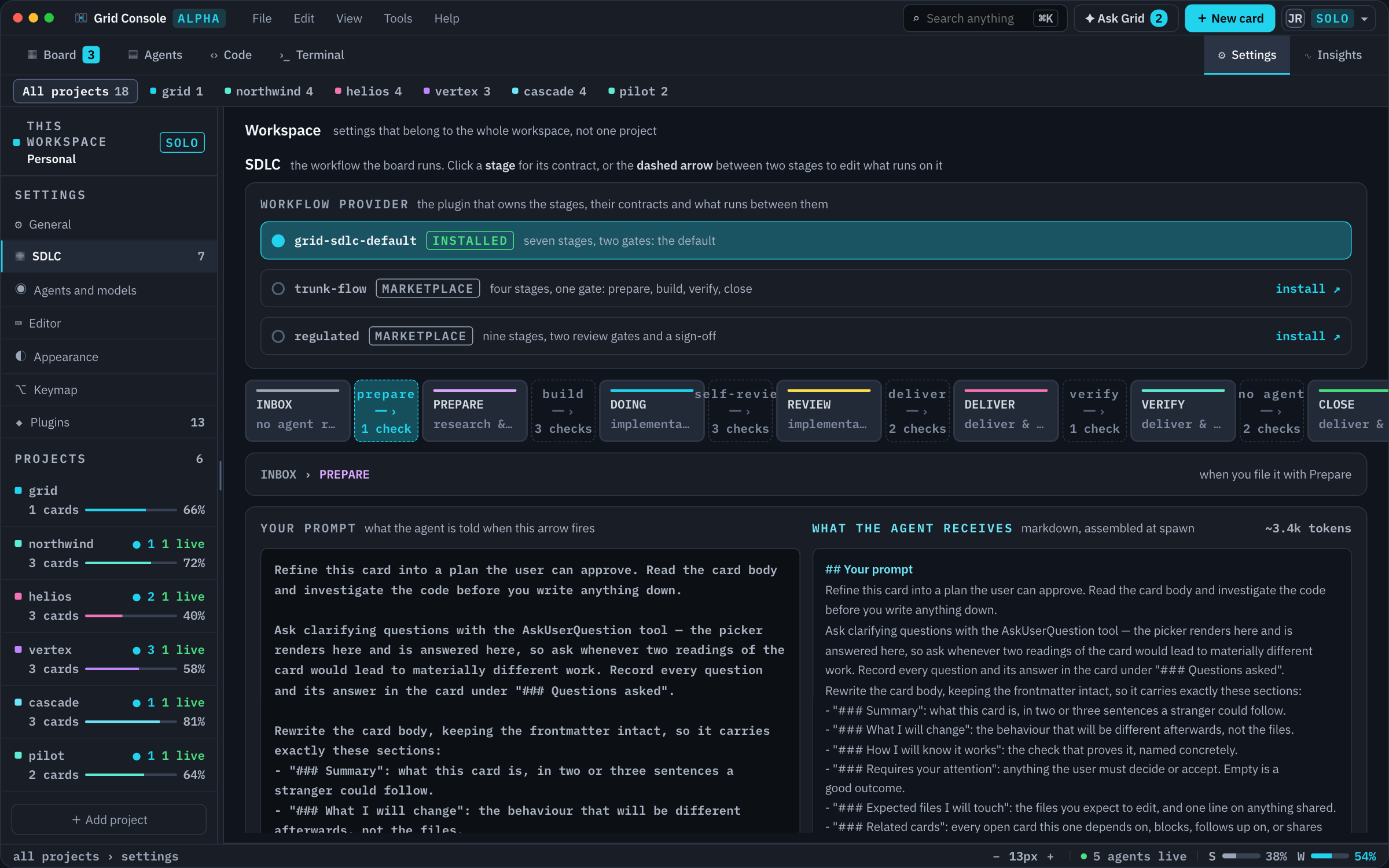Select the REVIEW stage card
The image size is (1389, 868).
829,411
